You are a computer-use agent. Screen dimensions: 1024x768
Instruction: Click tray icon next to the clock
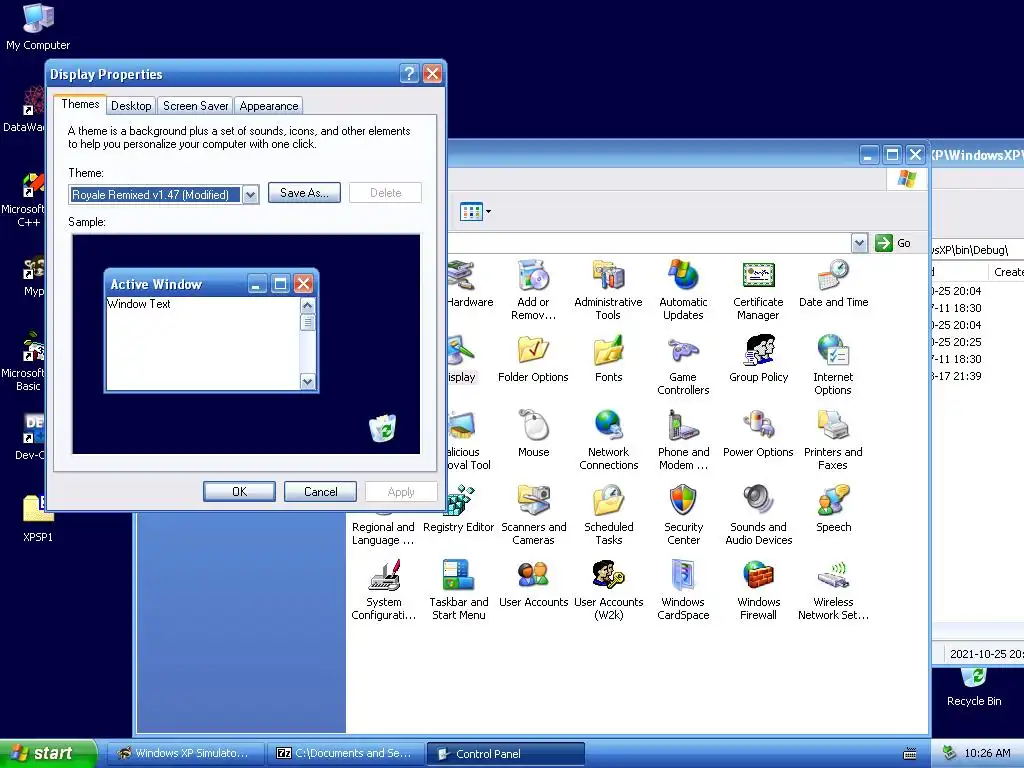pyautogui.click(x=949, y=753)
